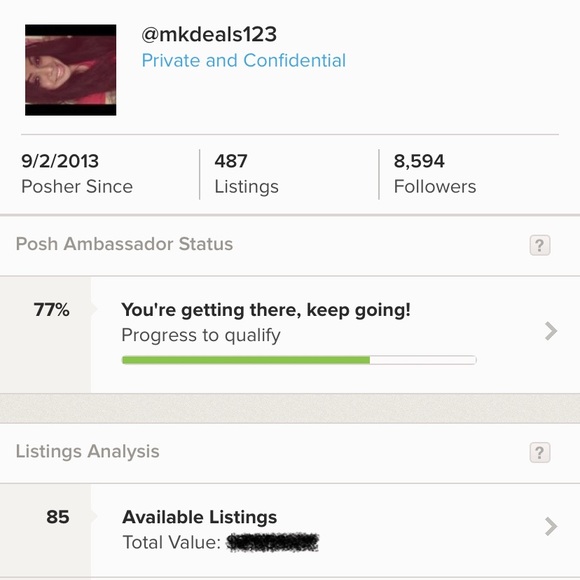Expand the Posh Ambassador progress chevron
The width and height of the screenshot is (580, 580).
coord(551,331)
